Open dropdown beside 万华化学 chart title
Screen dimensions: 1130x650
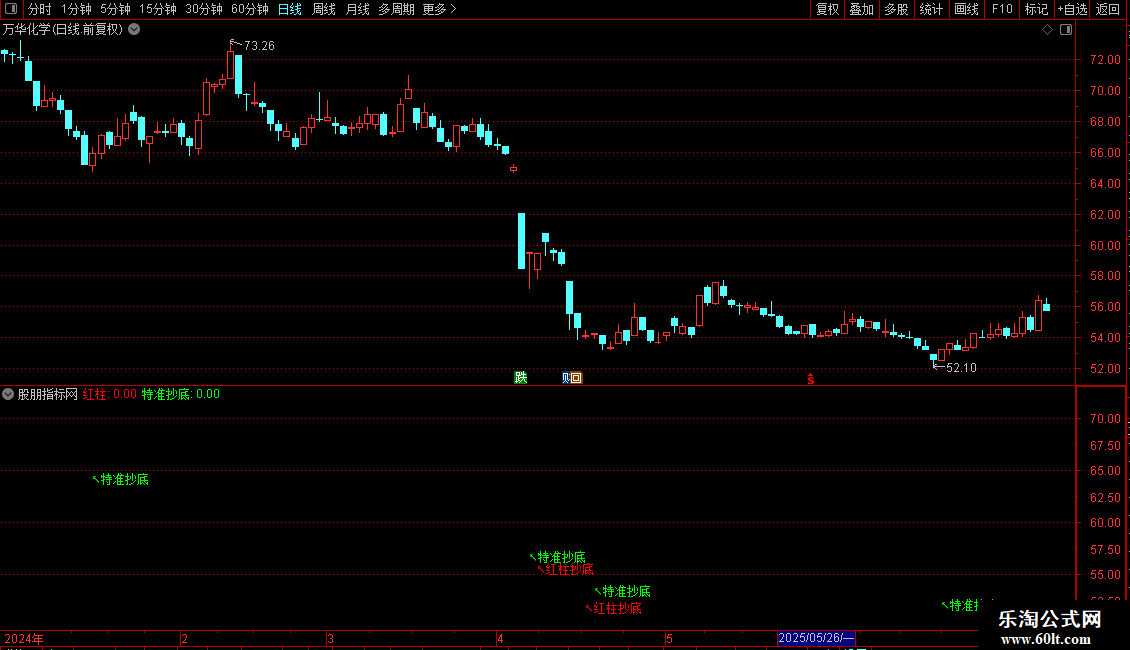[x=134, y=30]
